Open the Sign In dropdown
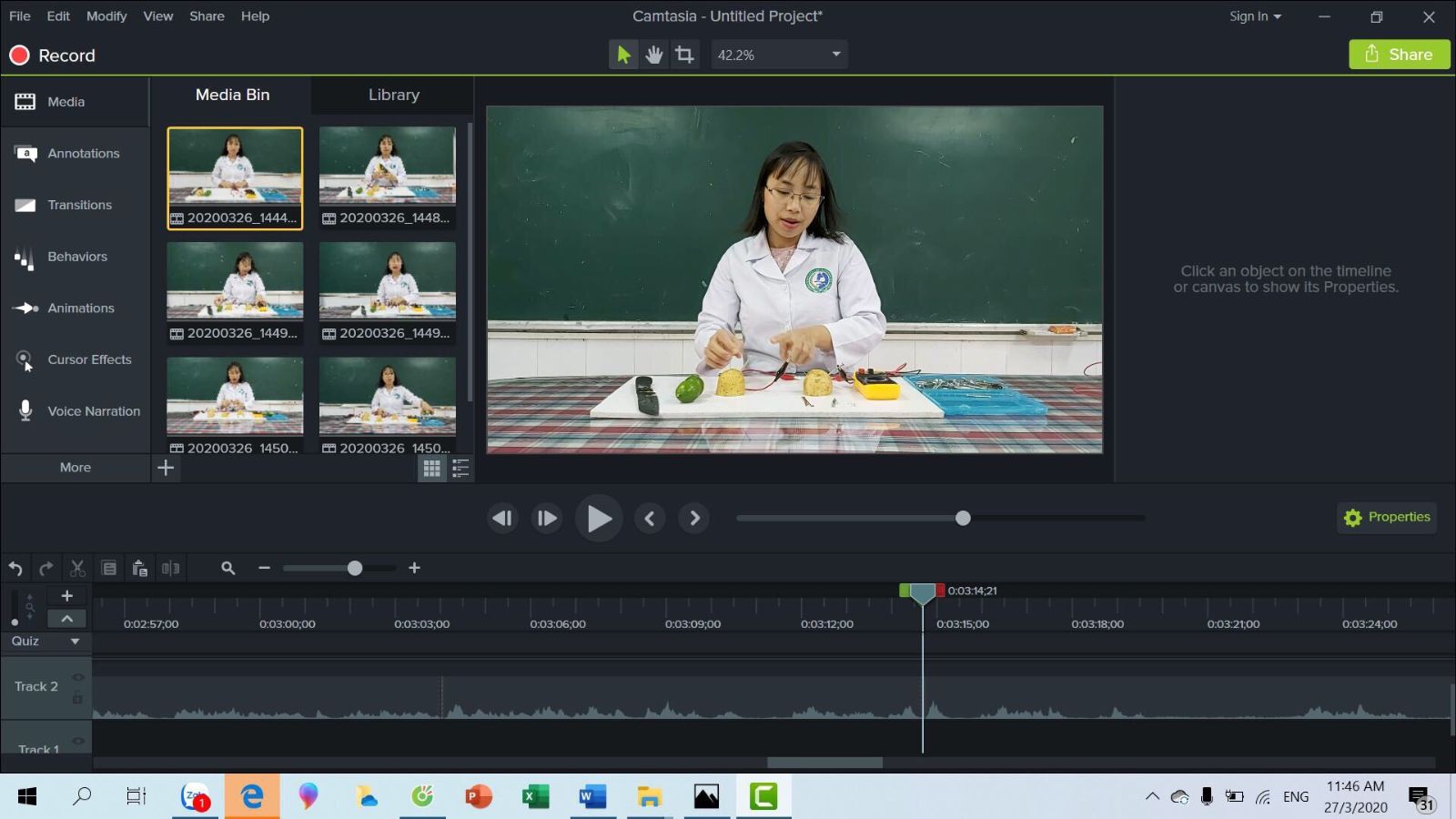The image size is (1456, 819). [1255, 16]
